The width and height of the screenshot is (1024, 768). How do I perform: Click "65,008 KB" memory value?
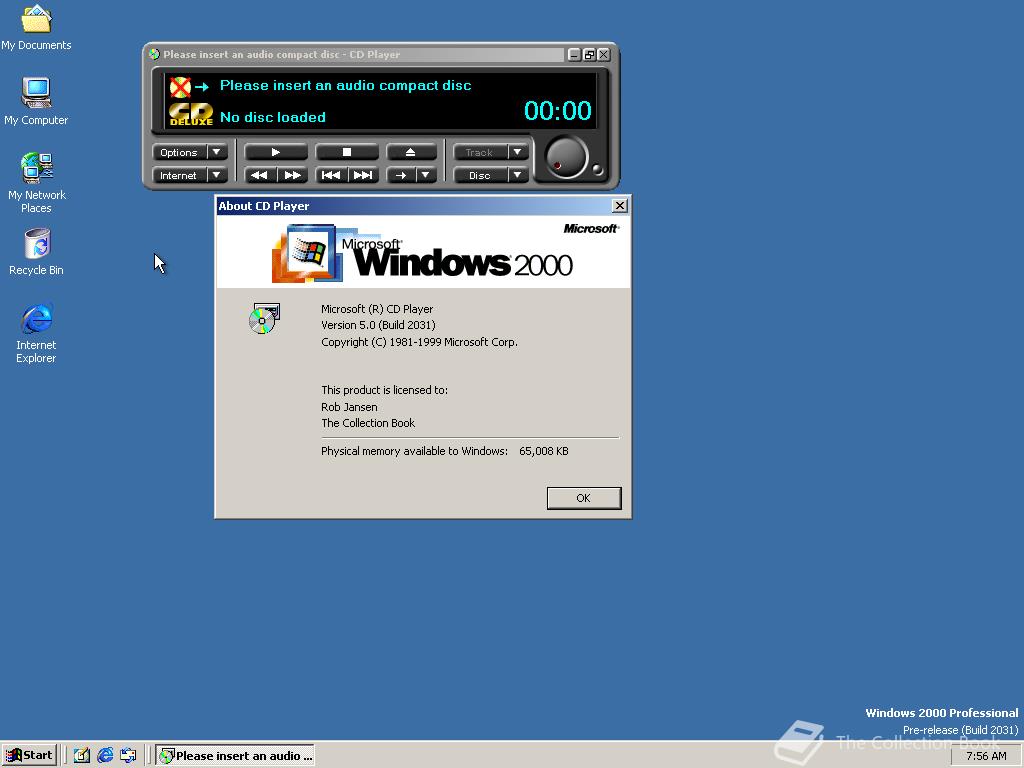click(543, 451)
